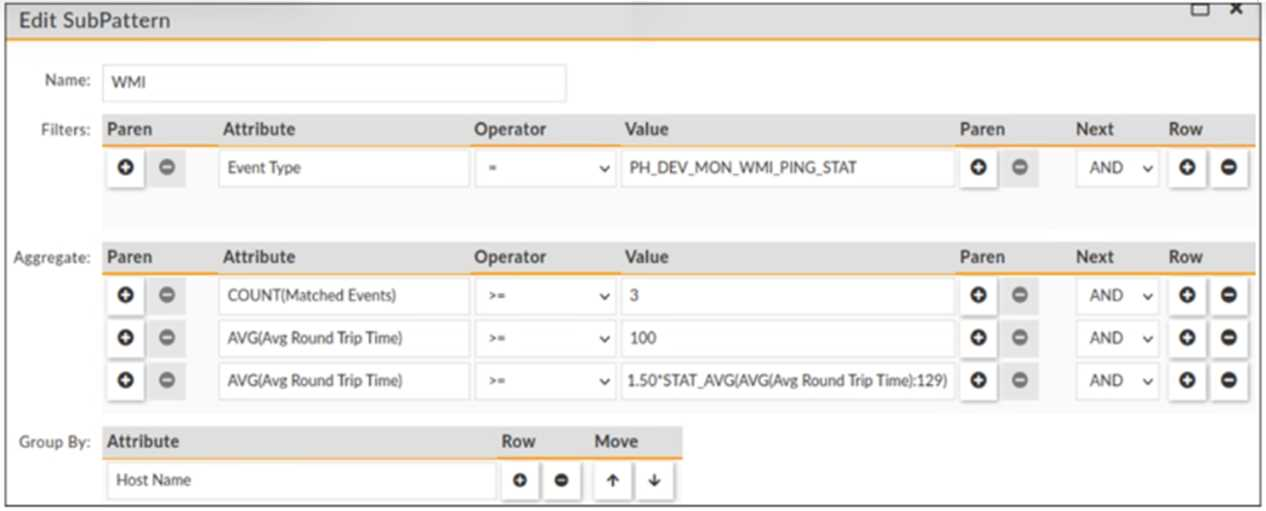Change Next AND dropdown on Event Type row
This screenshot has width=1266, height=511.
[1119, 168]
